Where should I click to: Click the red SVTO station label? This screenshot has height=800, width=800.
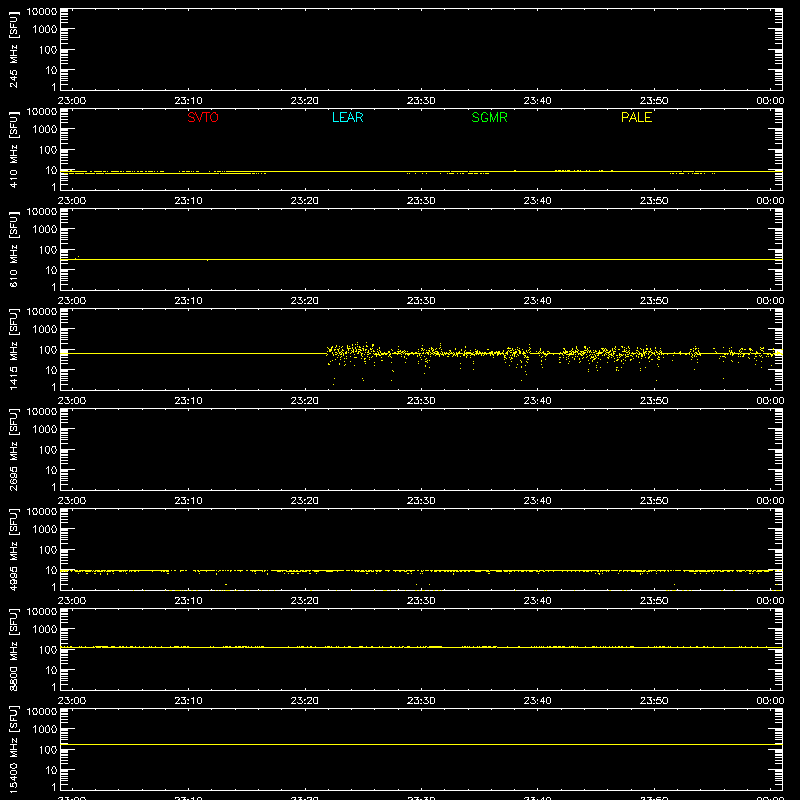pyautogui.click(x=203, y=117)
